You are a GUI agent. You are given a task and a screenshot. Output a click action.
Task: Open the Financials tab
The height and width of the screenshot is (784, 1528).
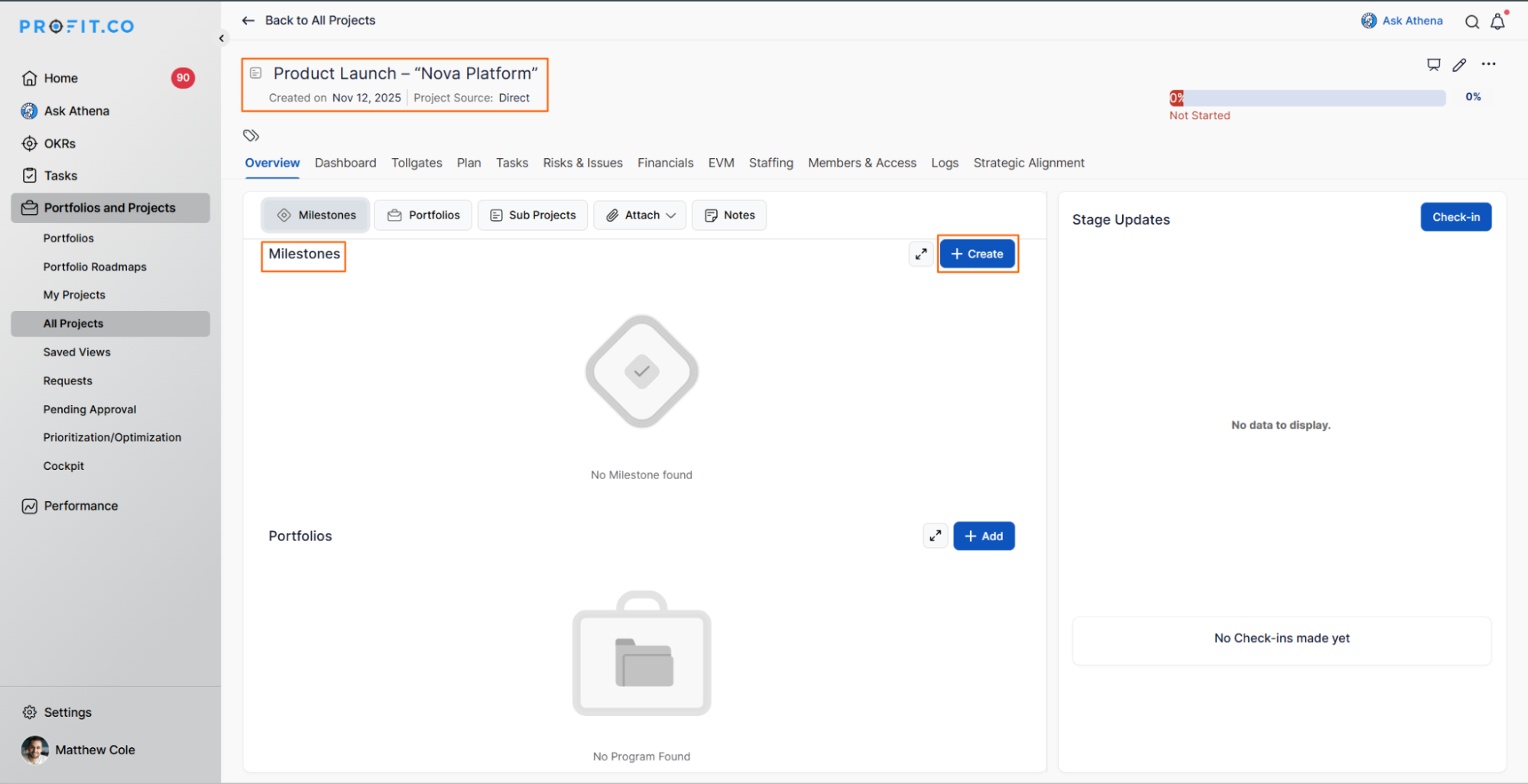tap(665, 163)
